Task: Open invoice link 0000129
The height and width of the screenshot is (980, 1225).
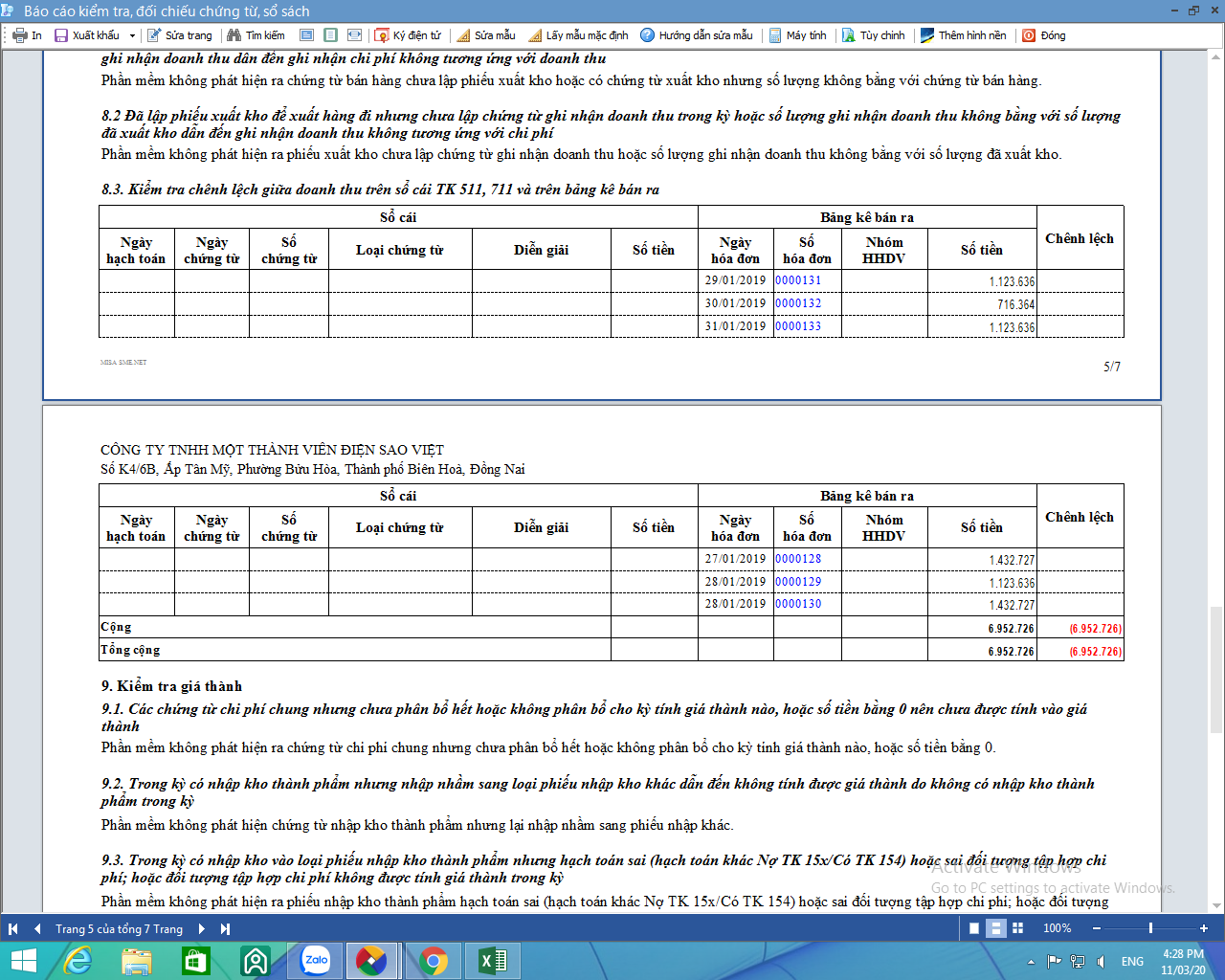Action: pyautogui.click(x=798, y=582)
